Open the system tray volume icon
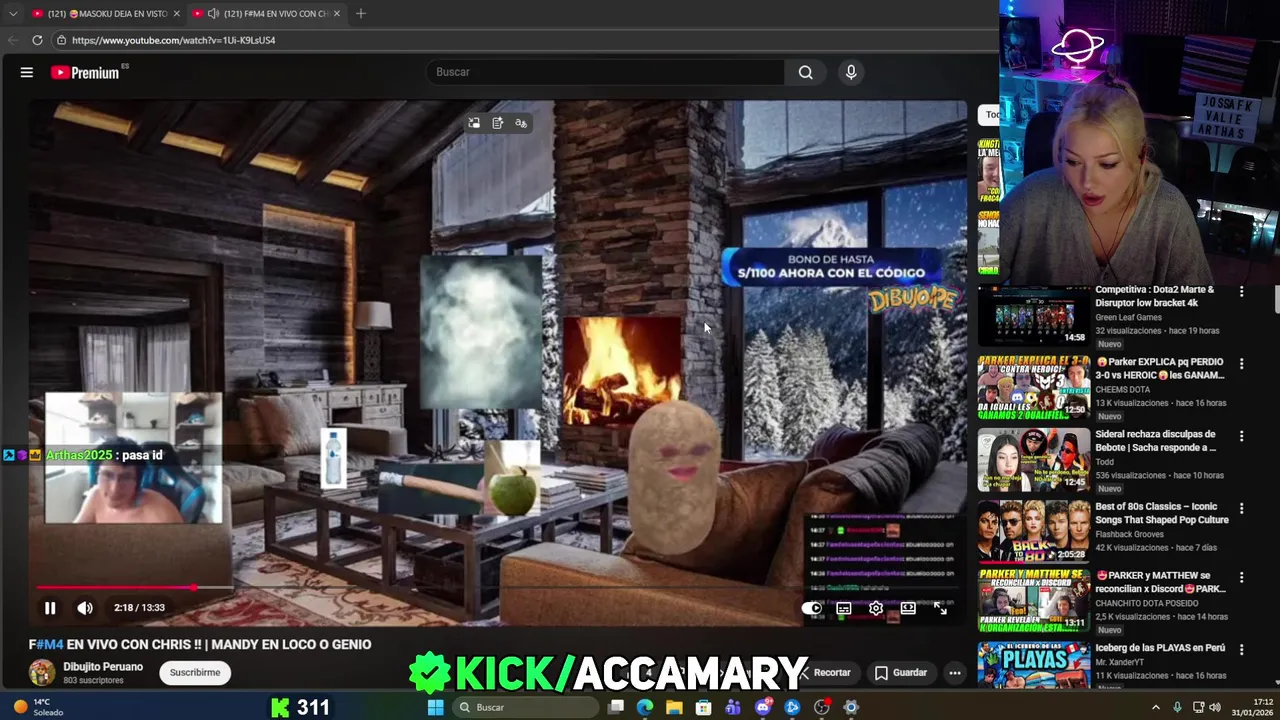This screenshot has width=1280, height=720. pyautogui.click(x=1215, y=707)
